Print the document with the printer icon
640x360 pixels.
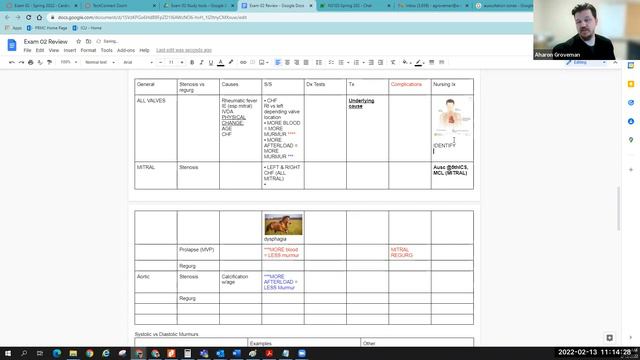(x=31, y=62)
